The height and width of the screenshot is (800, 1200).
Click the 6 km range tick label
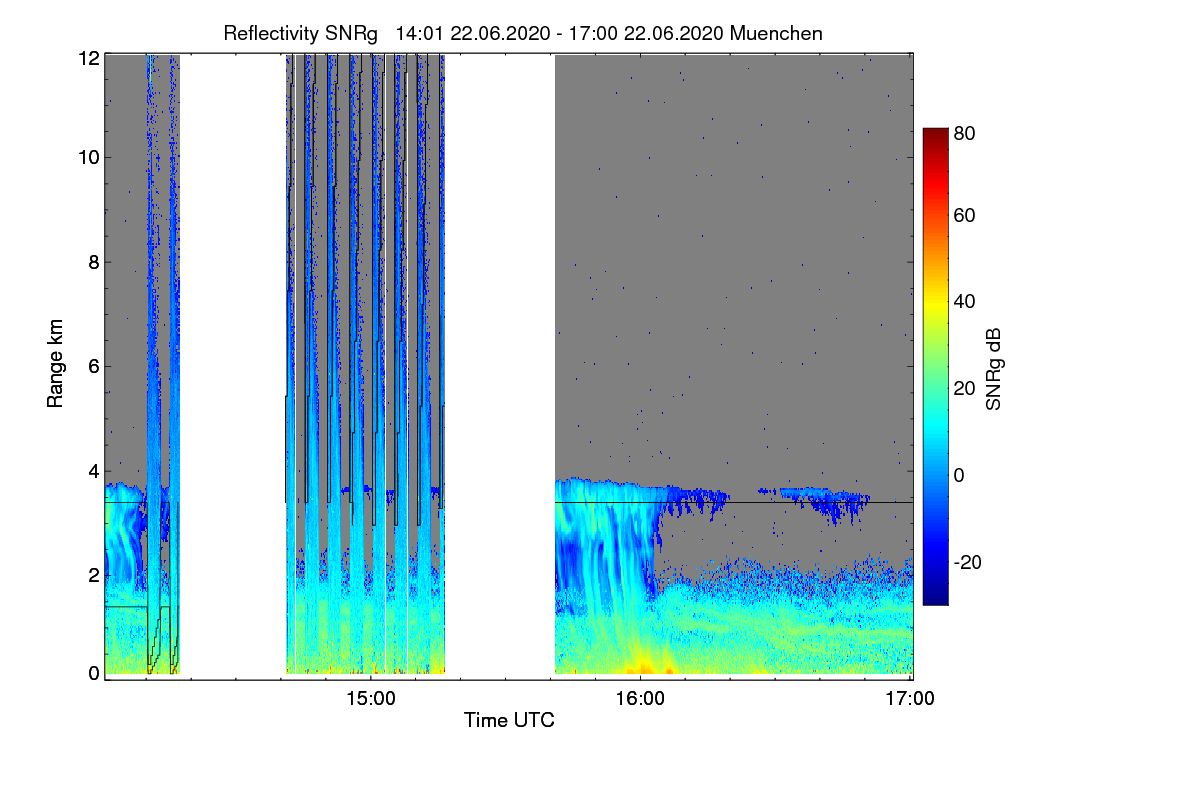click(x=94, y=367)
